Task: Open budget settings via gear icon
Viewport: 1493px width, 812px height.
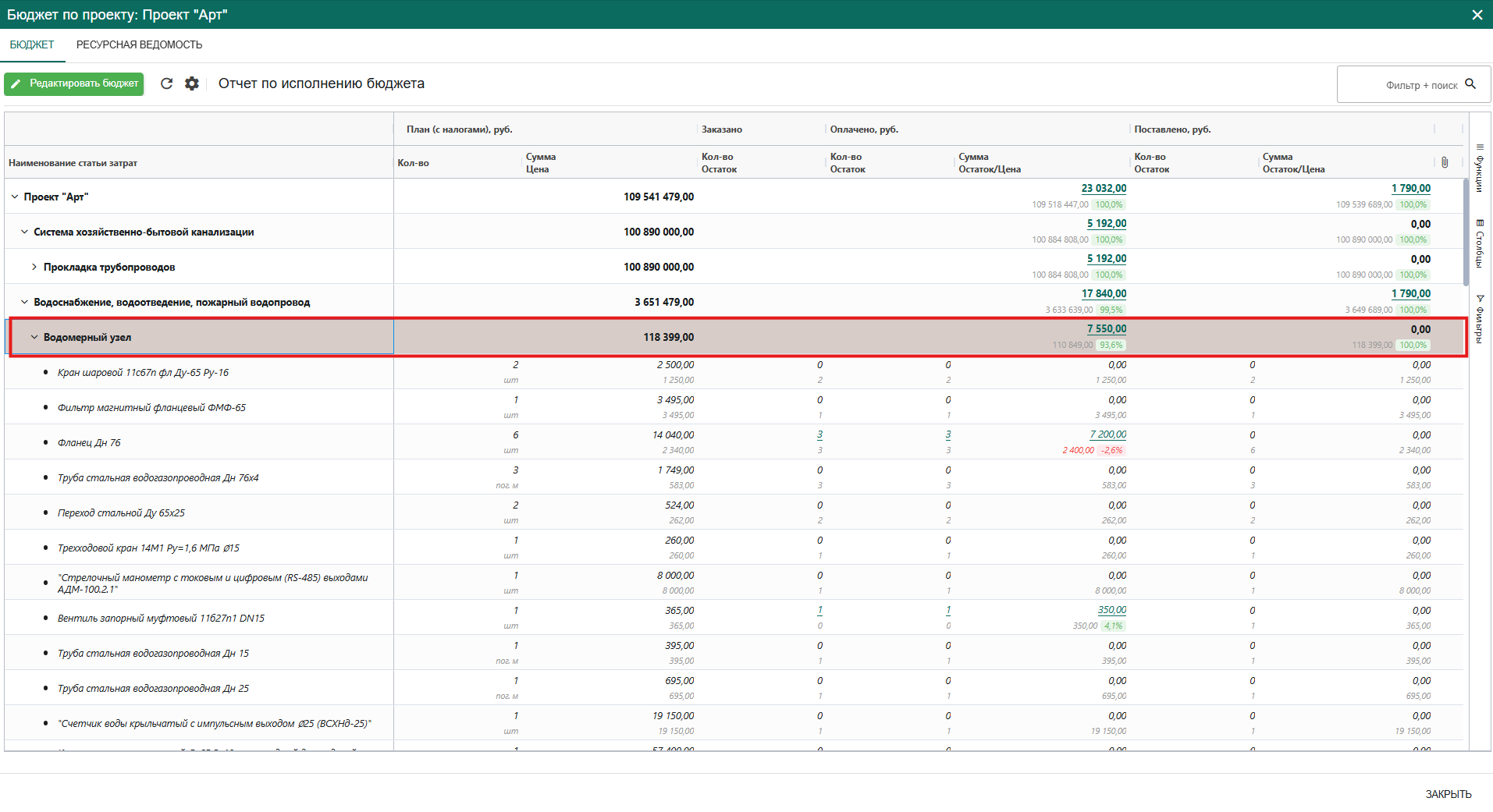Action: 192,83
